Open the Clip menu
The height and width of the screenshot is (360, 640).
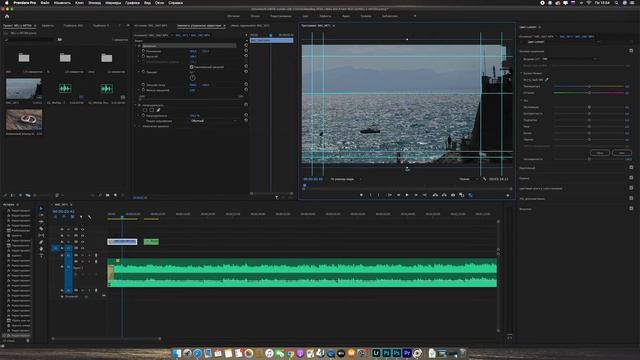[79, 3]
